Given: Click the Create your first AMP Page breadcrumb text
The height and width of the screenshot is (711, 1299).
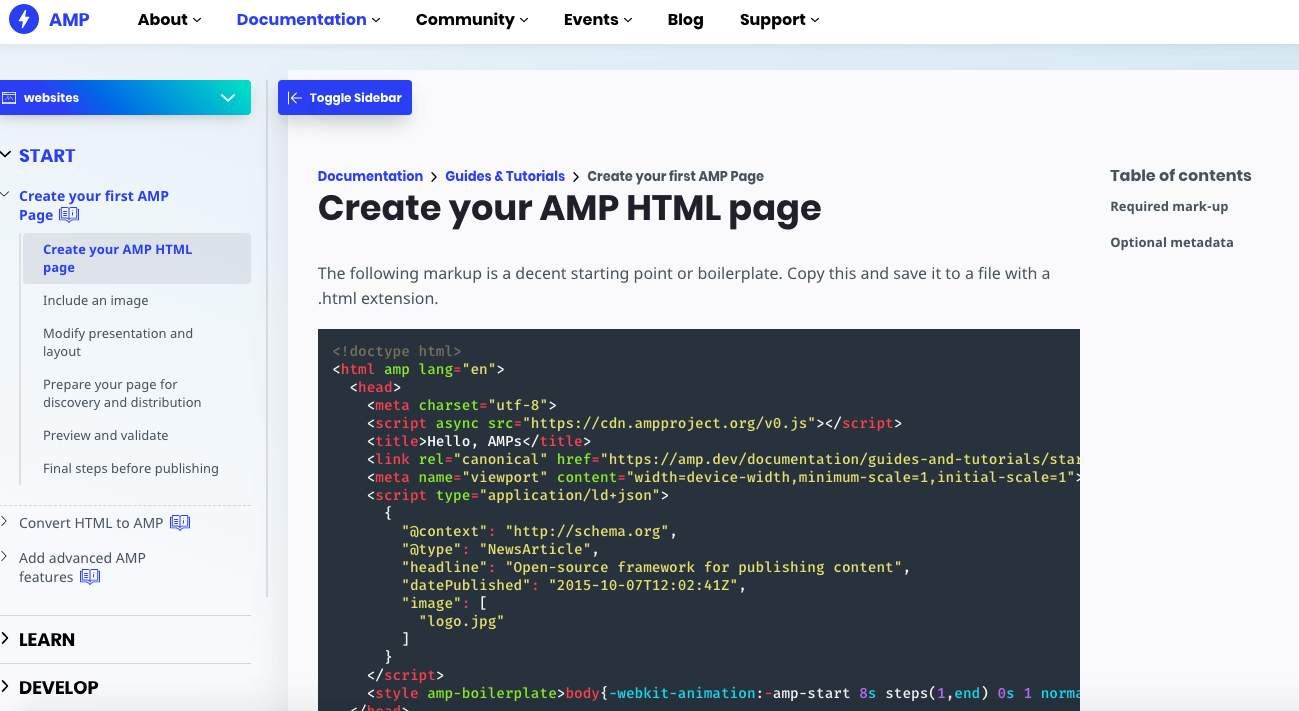Looking at the screenshot, I should 675,176.
